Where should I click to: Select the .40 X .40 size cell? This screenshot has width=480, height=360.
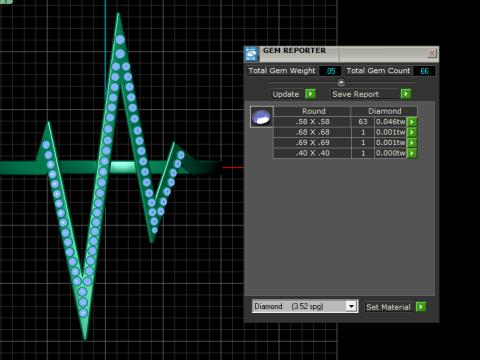(312, 153)
